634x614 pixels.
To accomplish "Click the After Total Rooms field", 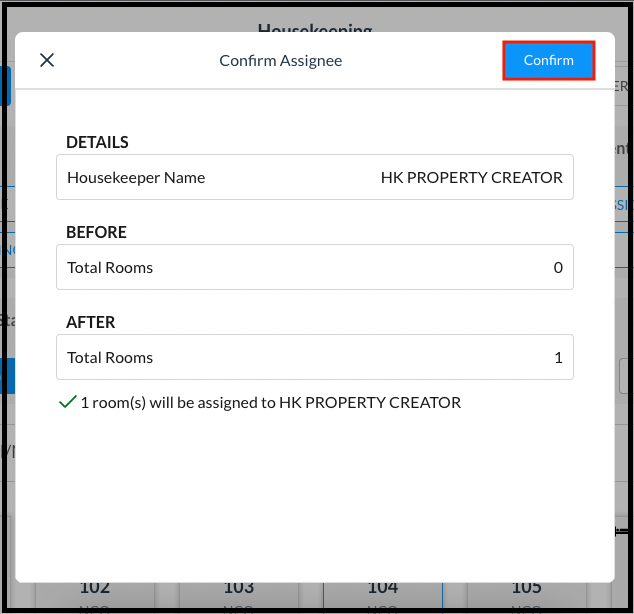I will pos(315,357).
